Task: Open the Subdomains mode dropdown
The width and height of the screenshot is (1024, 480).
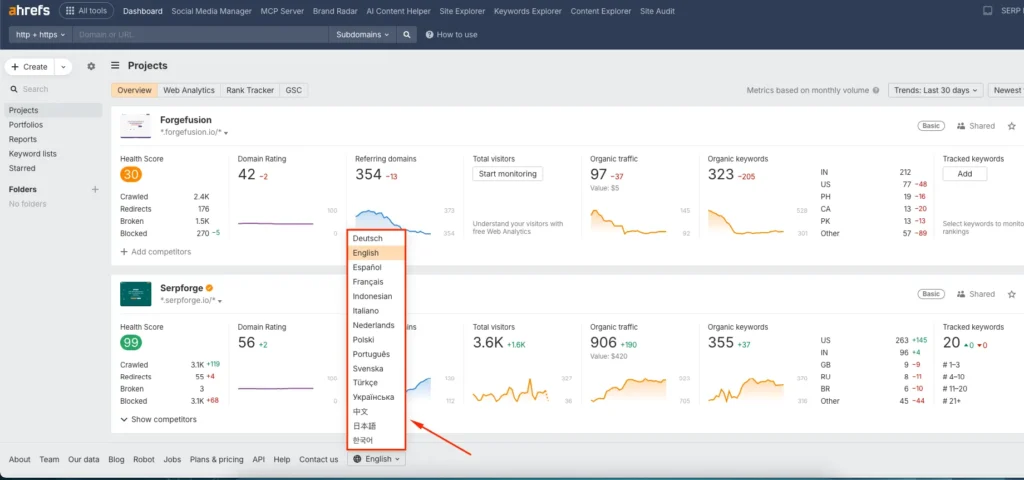Action: click(361, 34)
